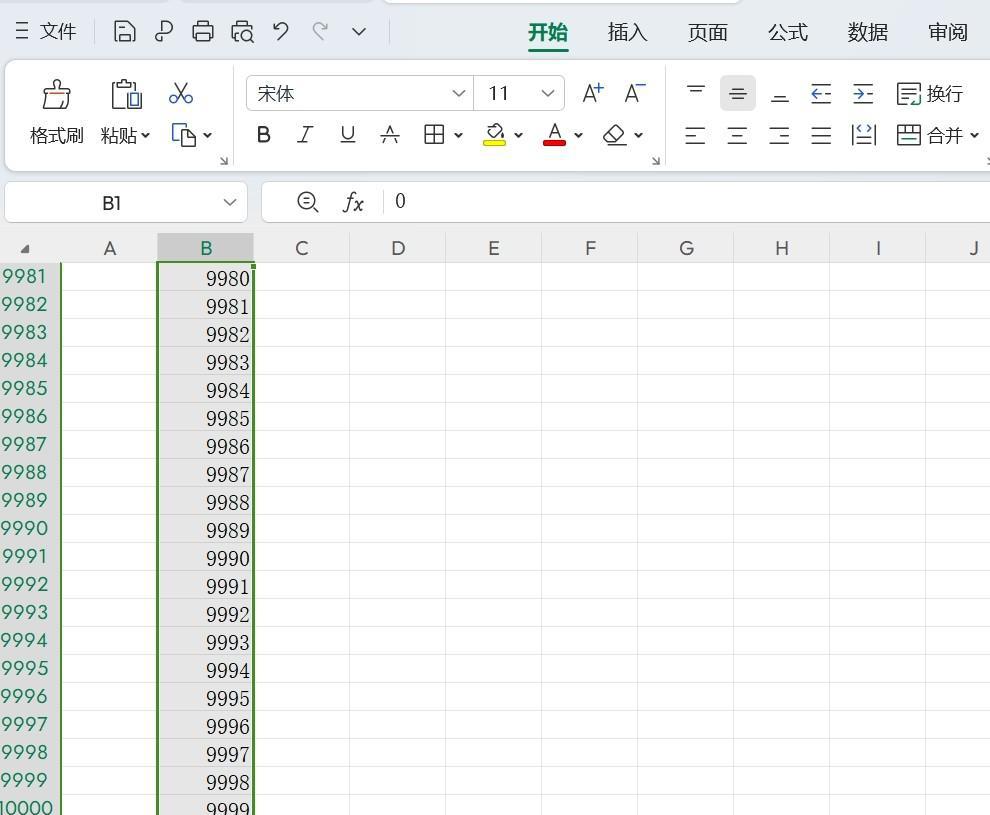Expand the borders dropdown arrow
Screen dimensions: 990x815
458,134
